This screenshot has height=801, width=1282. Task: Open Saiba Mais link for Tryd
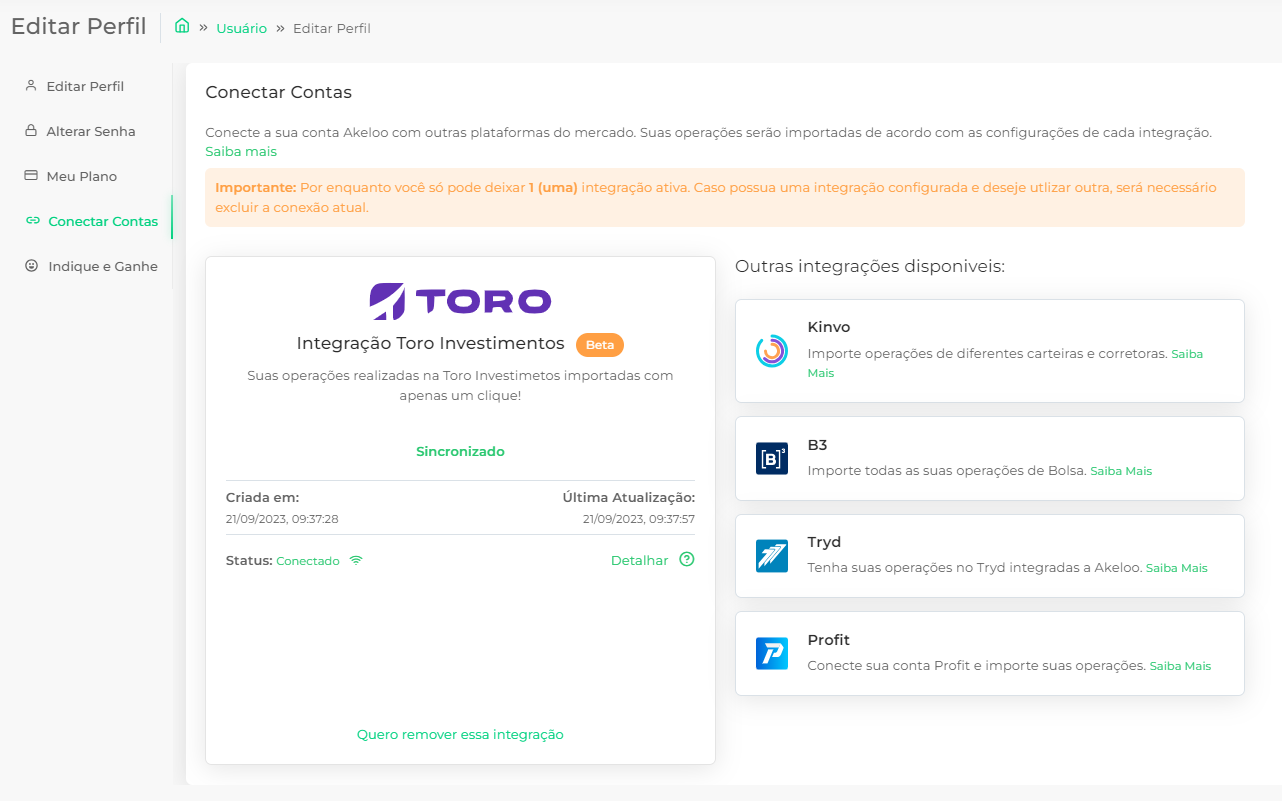pyautogui.click(x=1177, y=568)
